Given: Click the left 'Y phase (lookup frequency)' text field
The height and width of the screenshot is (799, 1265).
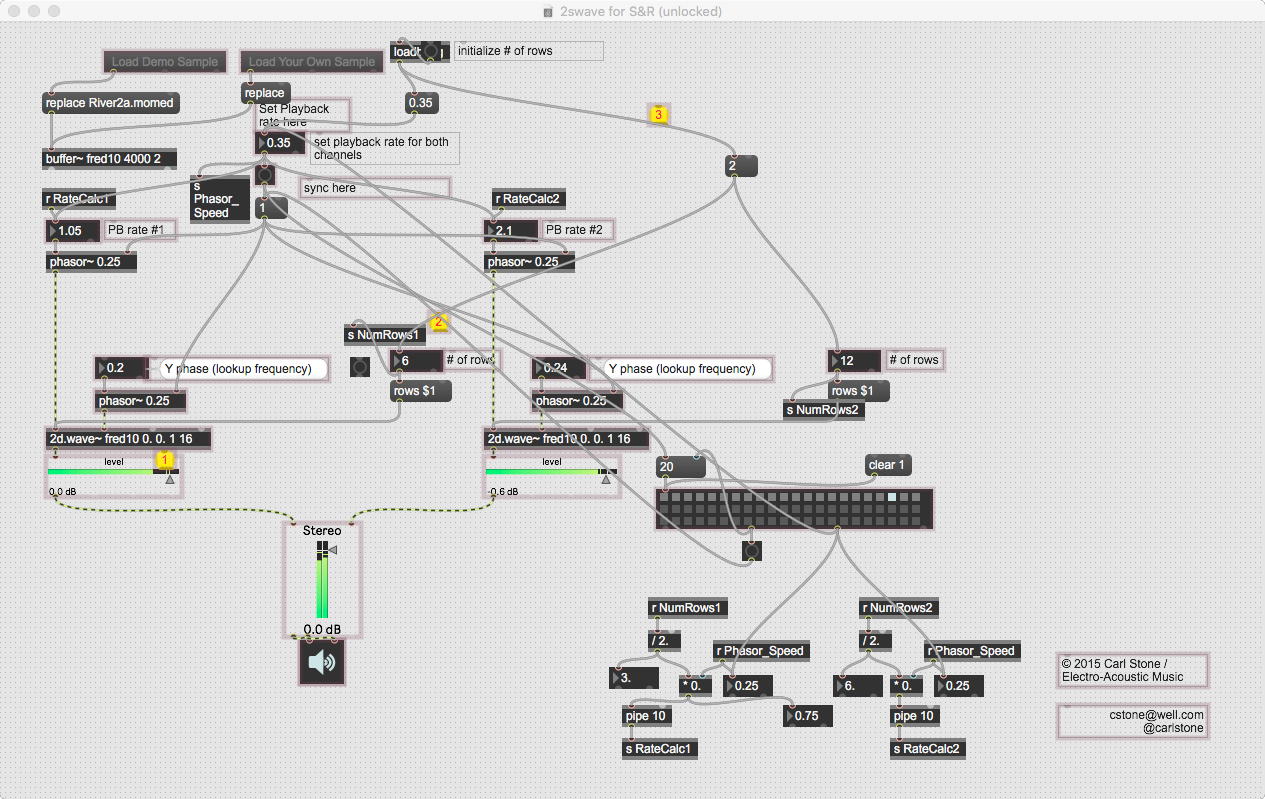Looking at the screenshot, I should 244,369.
